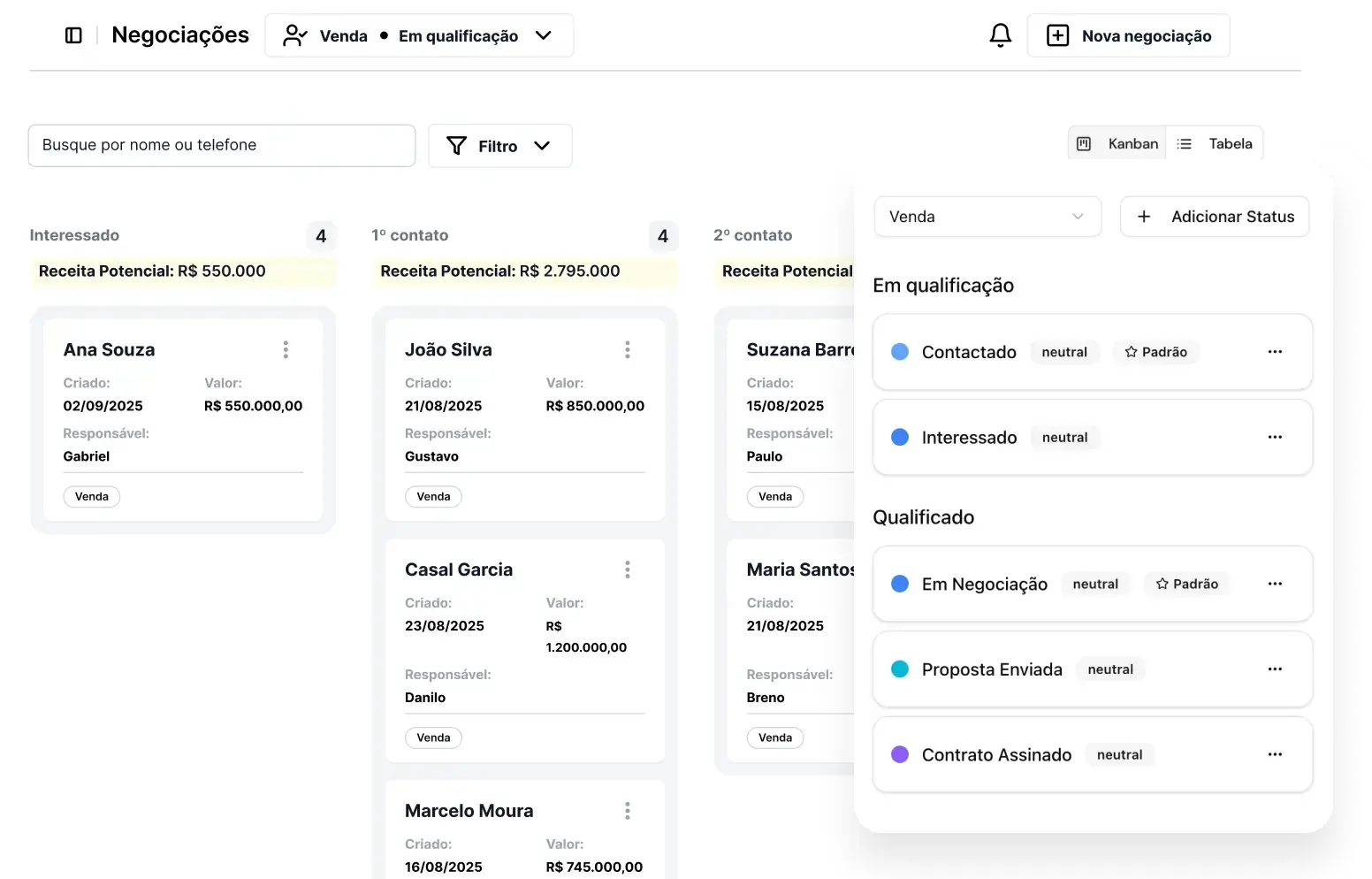Click Adicionar Status
The width and height of the screenshot is (1372, 879).
(x=1214, y=216)
